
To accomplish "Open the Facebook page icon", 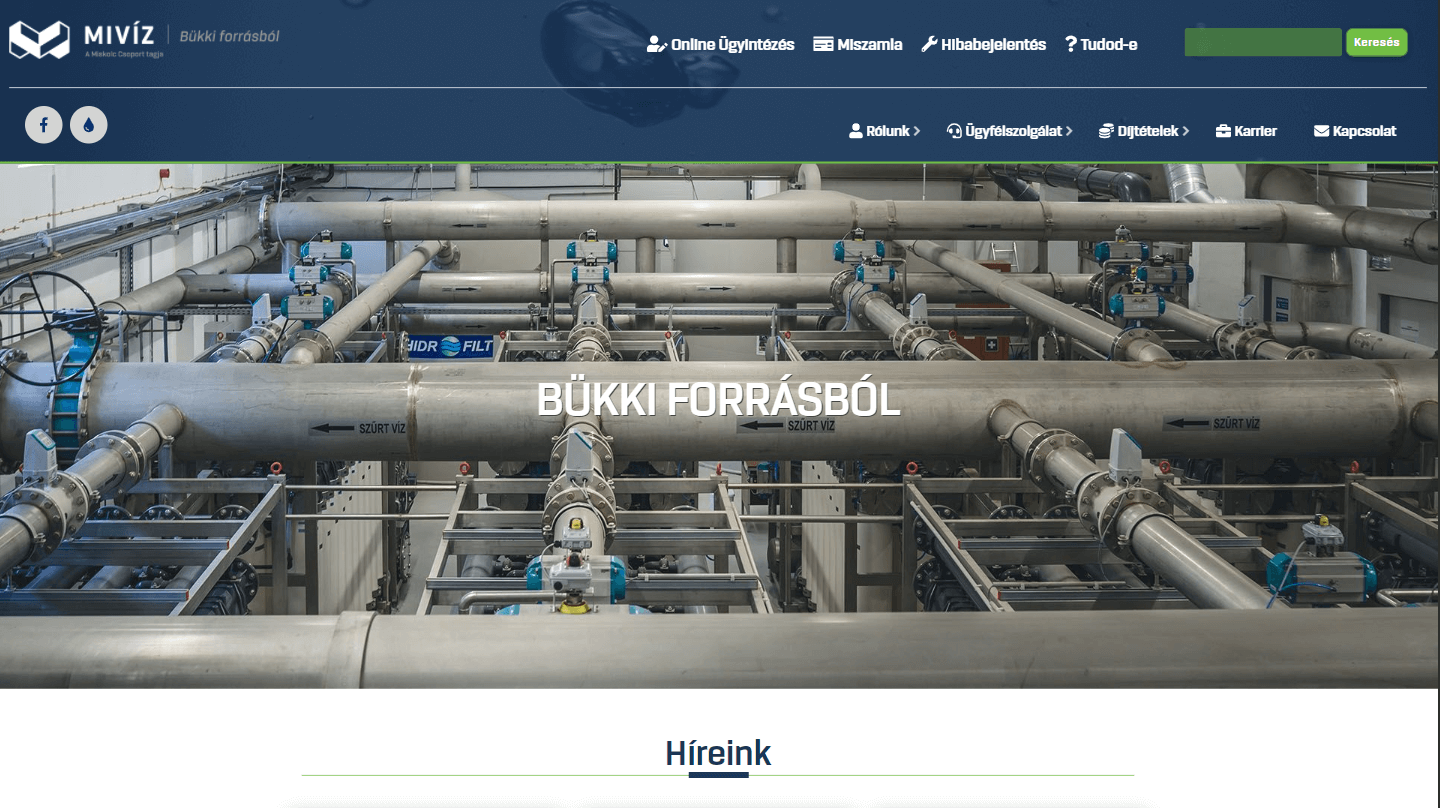I will tap(44, 125).
